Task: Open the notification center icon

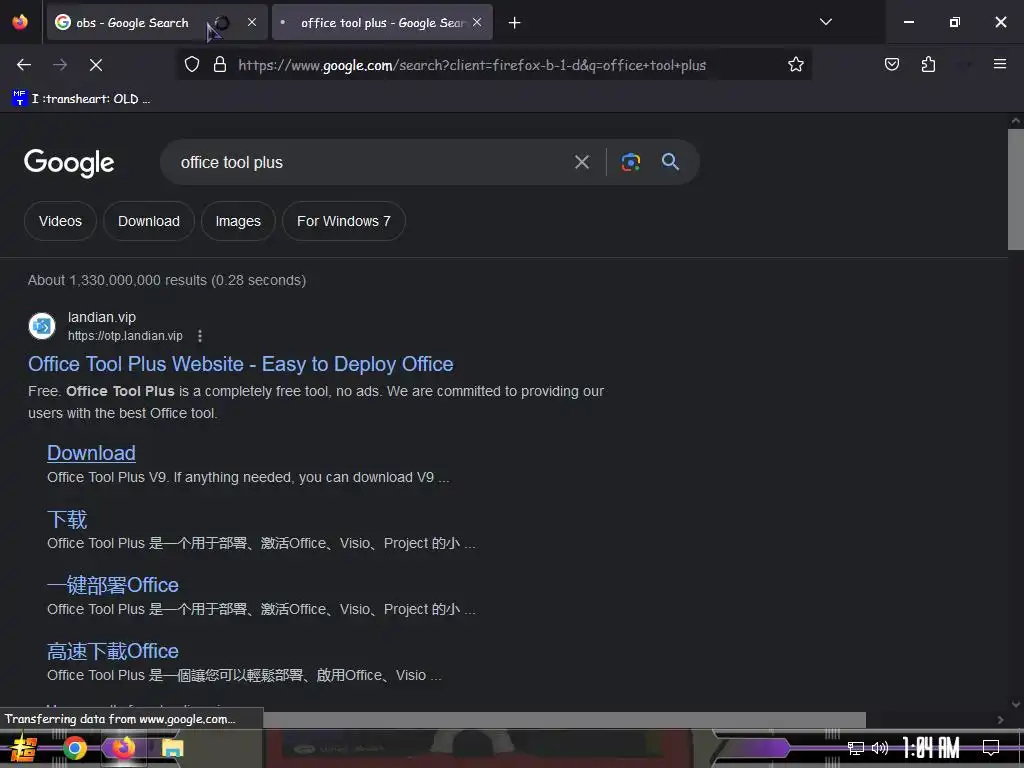Action: (991, 748)
